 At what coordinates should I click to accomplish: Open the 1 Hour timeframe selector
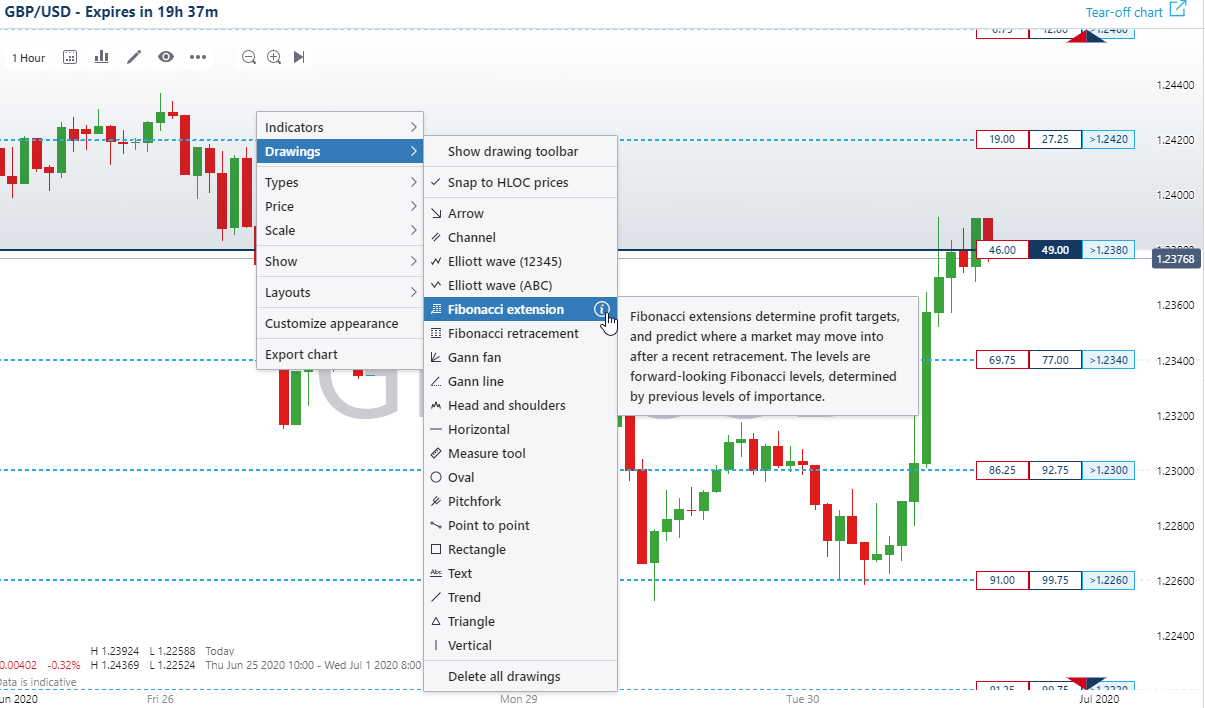(x=28, y=58)
